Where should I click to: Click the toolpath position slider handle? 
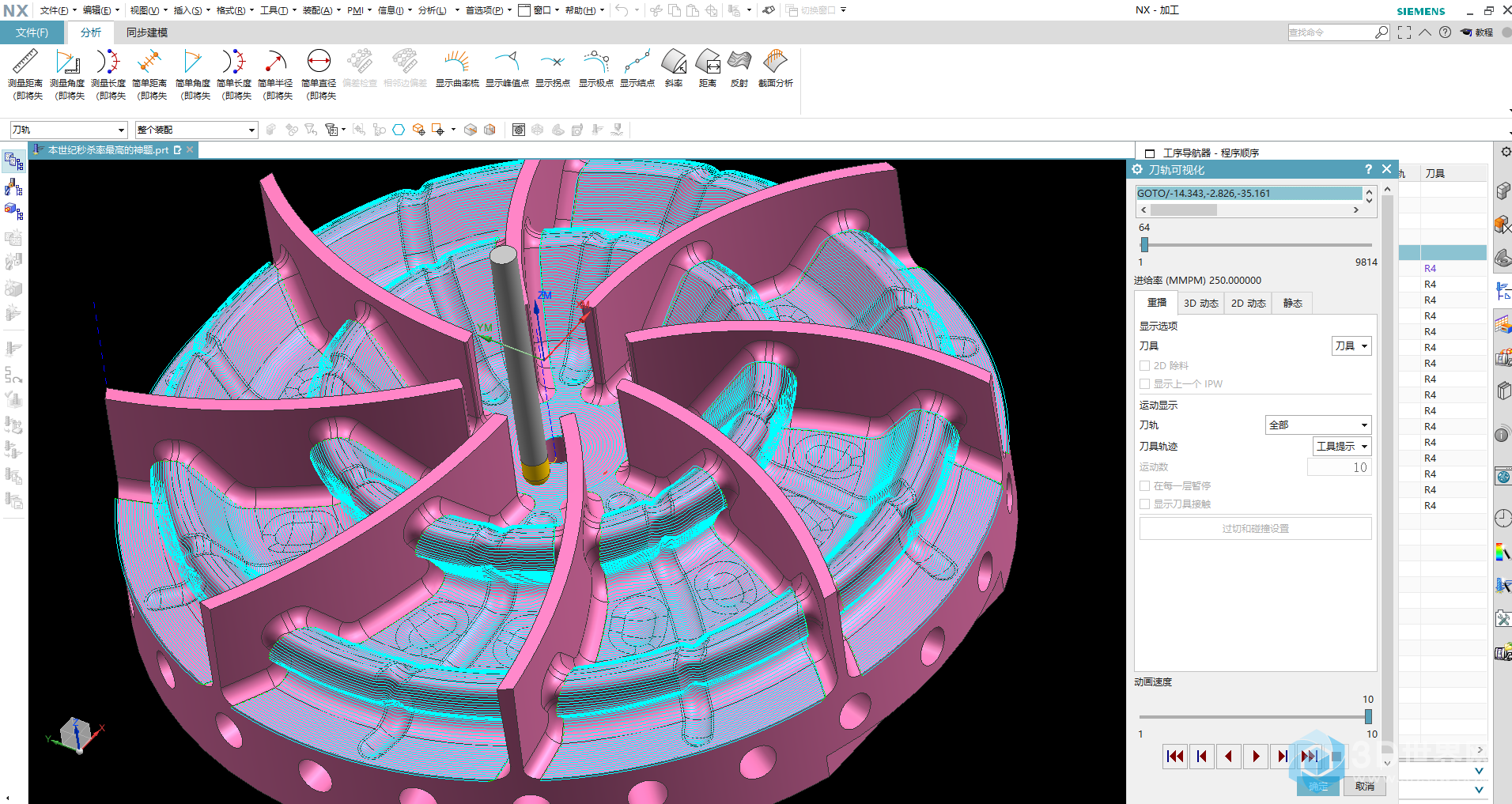(x=1144, y=245)
